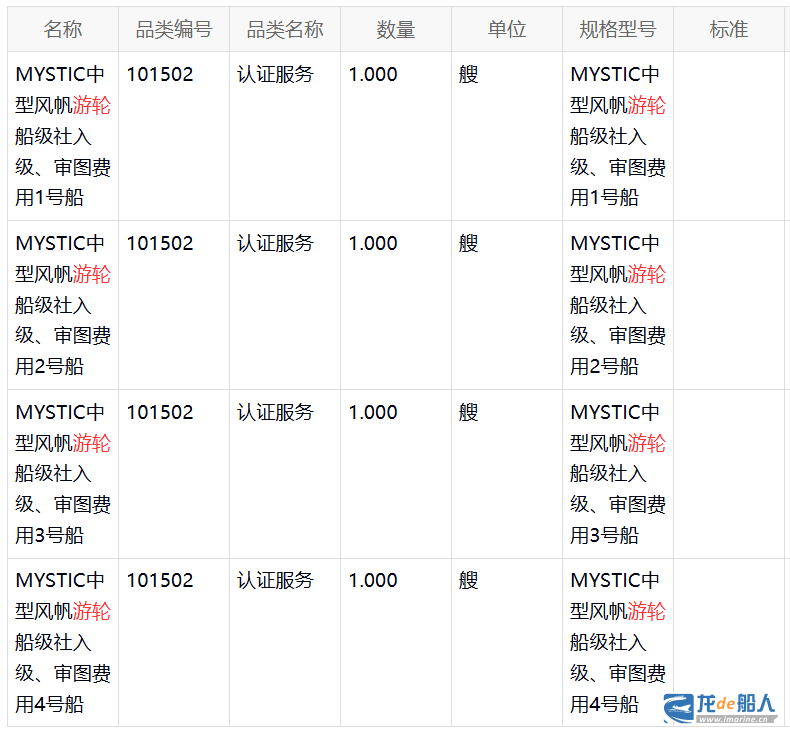Click the 单位 column header
This screenshot has height=735, width=790.
point(507,30)
